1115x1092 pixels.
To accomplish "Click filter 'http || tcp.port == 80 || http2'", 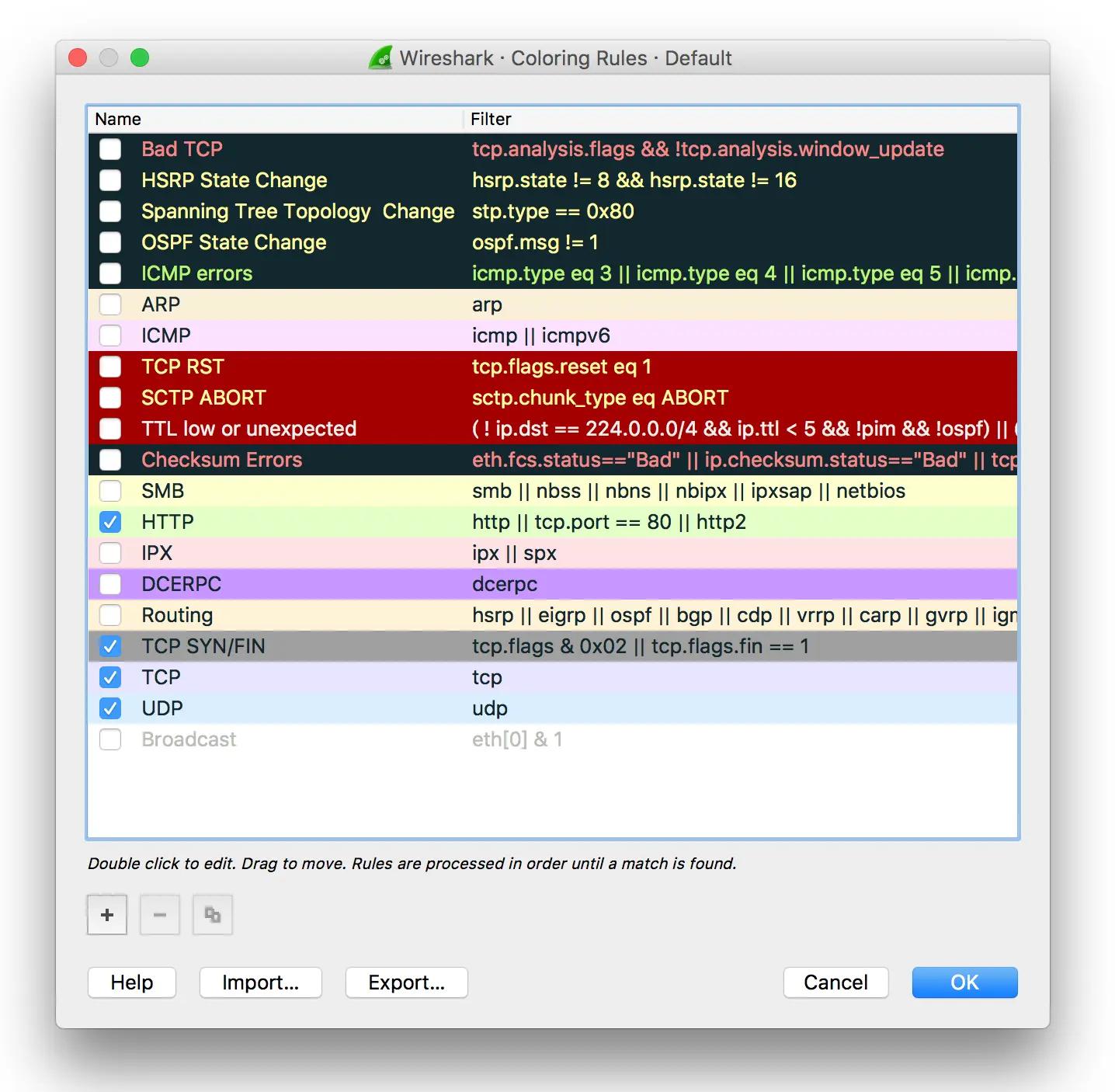I will click(609, 522).
